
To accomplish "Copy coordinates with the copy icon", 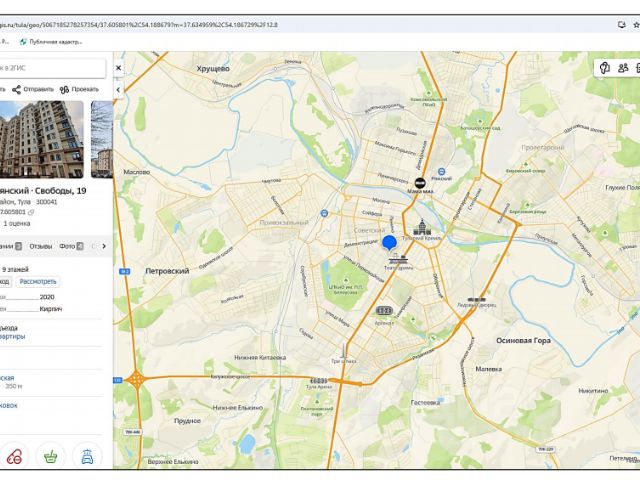I will [x=31, y=212].
